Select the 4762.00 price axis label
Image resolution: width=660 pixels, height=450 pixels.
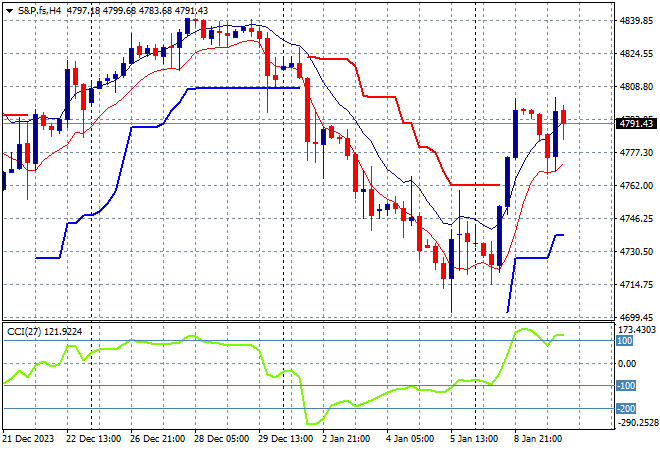tap(634, 186)
